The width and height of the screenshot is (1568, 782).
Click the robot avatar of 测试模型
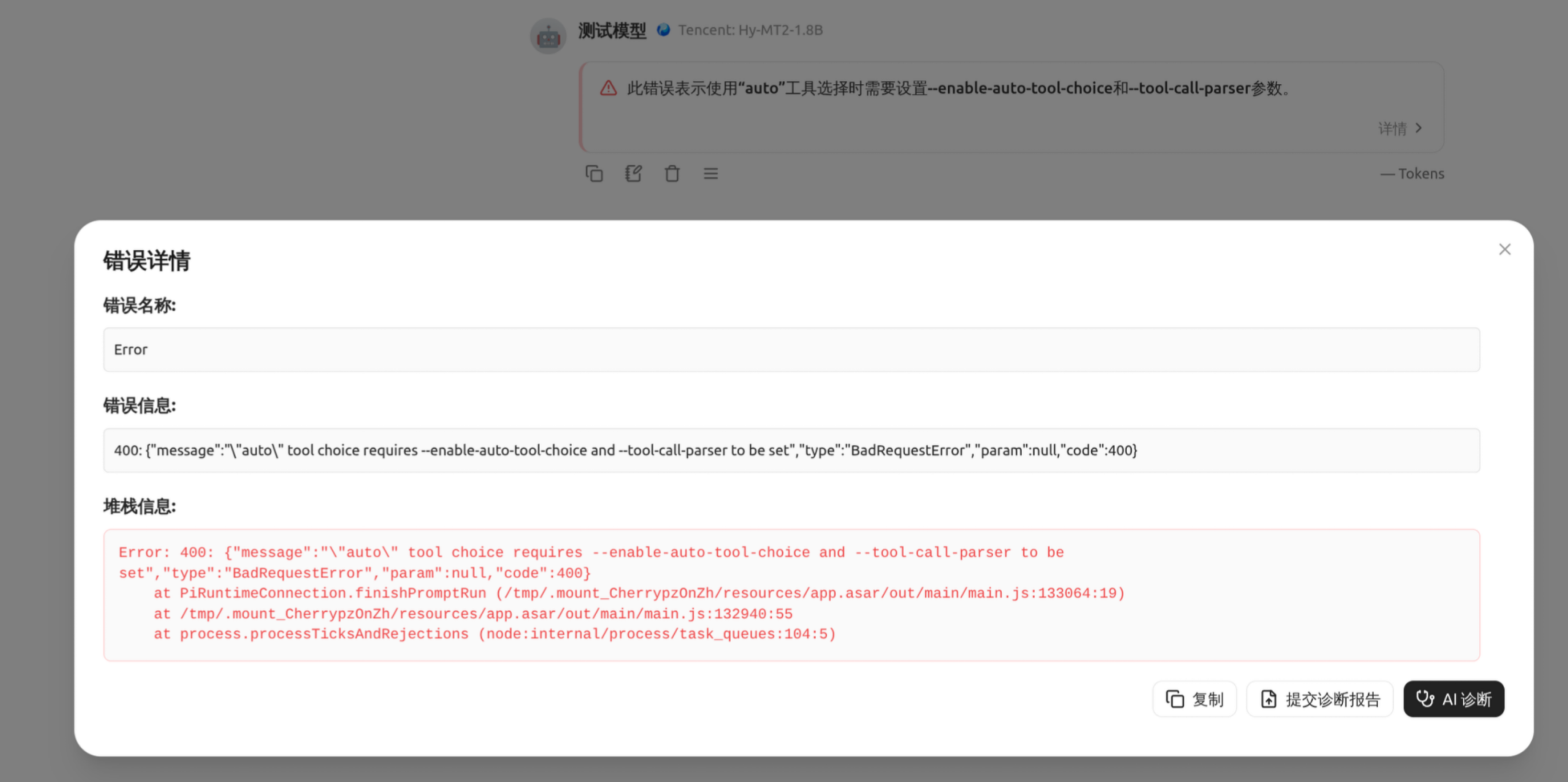(x=548, y=36)
